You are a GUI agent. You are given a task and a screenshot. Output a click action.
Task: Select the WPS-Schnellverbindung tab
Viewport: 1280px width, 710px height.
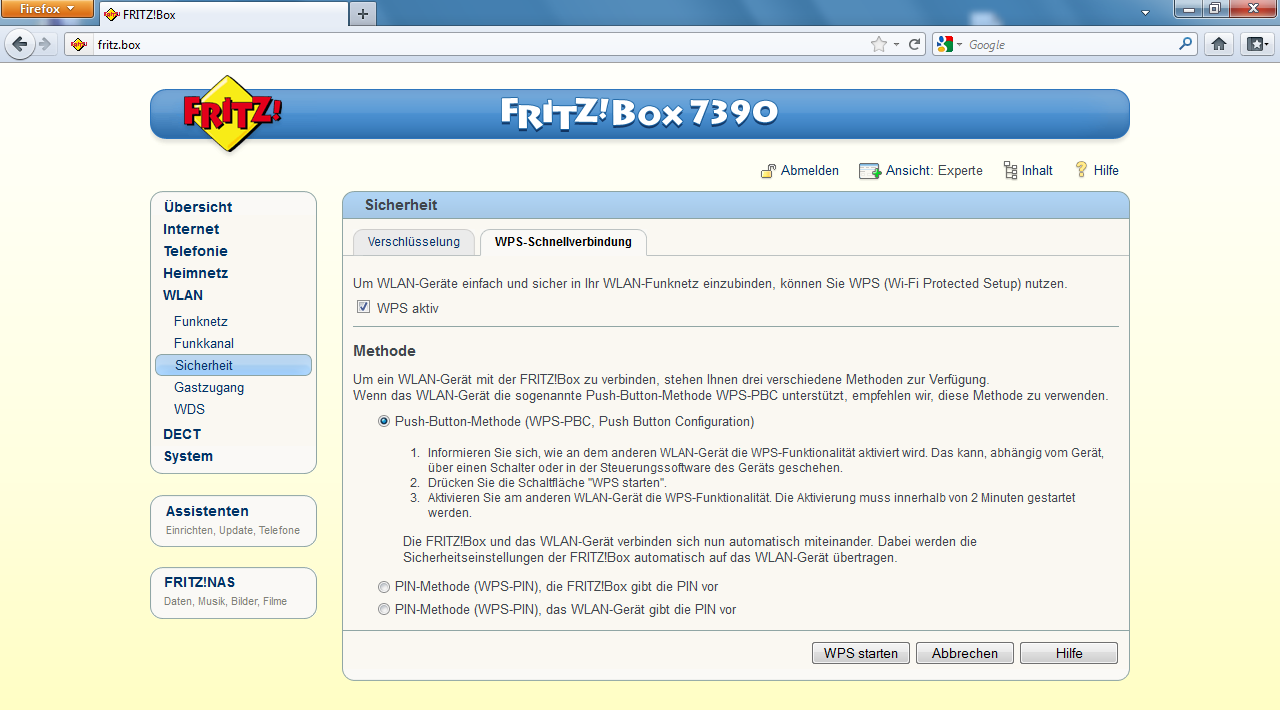coord(563,242)
